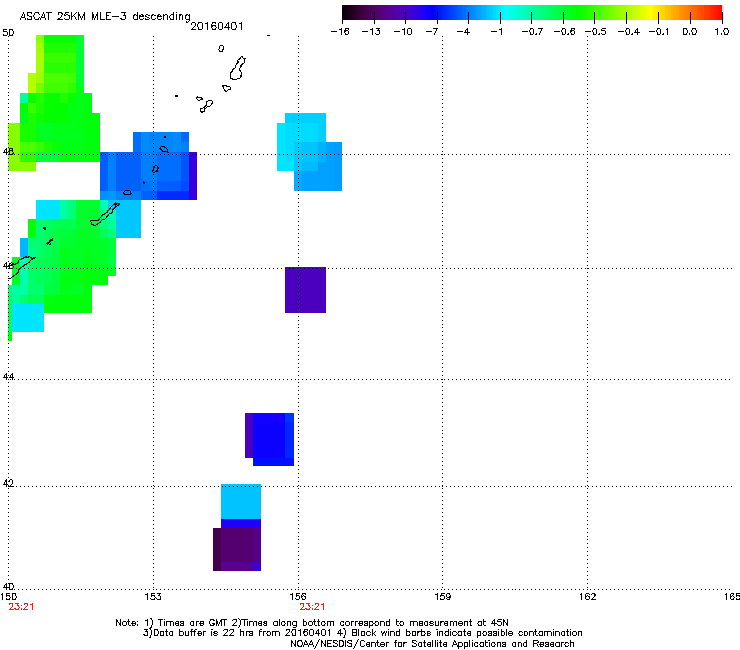740x650 pixels.
Task: Click the color bar label '-0.1'
Action: click(x=659, y=32)
